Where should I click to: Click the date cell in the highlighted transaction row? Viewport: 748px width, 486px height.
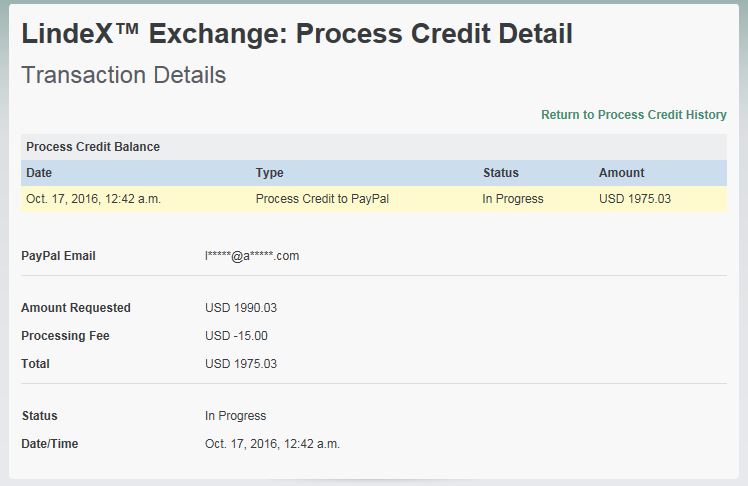pos(94,199)
